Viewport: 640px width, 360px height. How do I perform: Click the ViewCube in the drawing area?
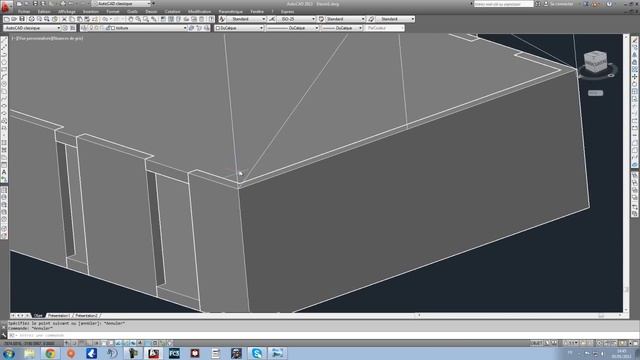[596, 62]
